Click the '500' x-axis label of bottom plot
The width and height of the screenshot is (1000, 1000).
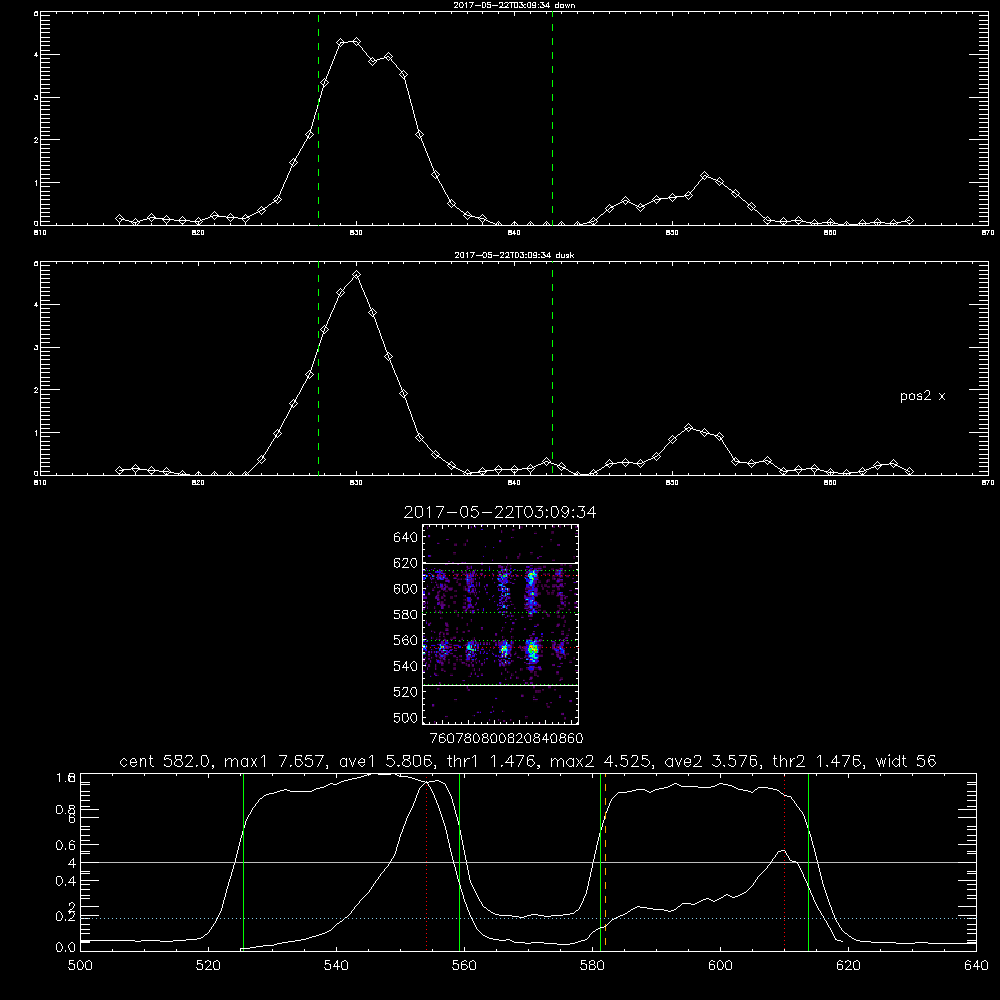click(80, 966)
